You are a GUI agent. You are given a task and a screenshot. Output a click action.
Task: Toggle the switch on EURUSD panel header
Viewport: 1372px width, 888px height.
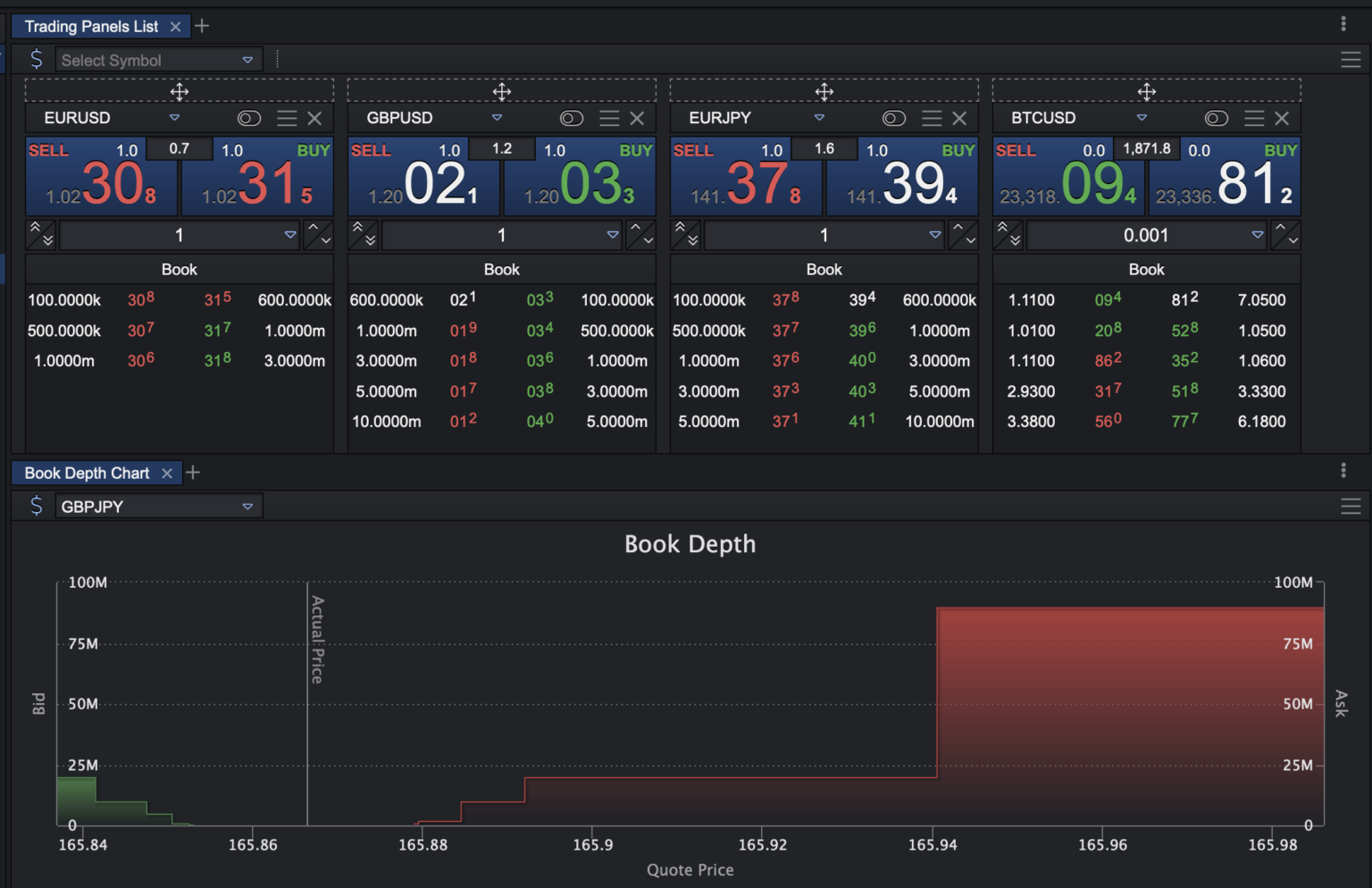click(249, 118)
